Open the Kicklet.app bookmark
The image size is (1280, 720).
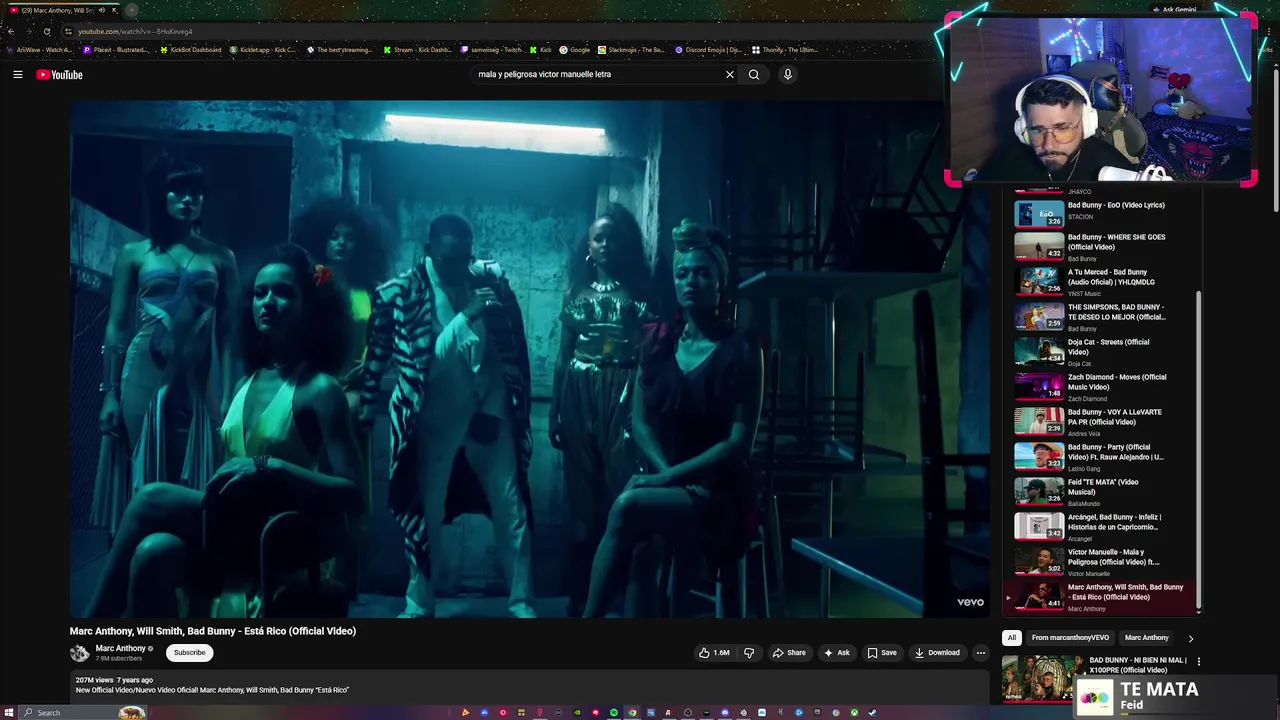coord(265,49)
